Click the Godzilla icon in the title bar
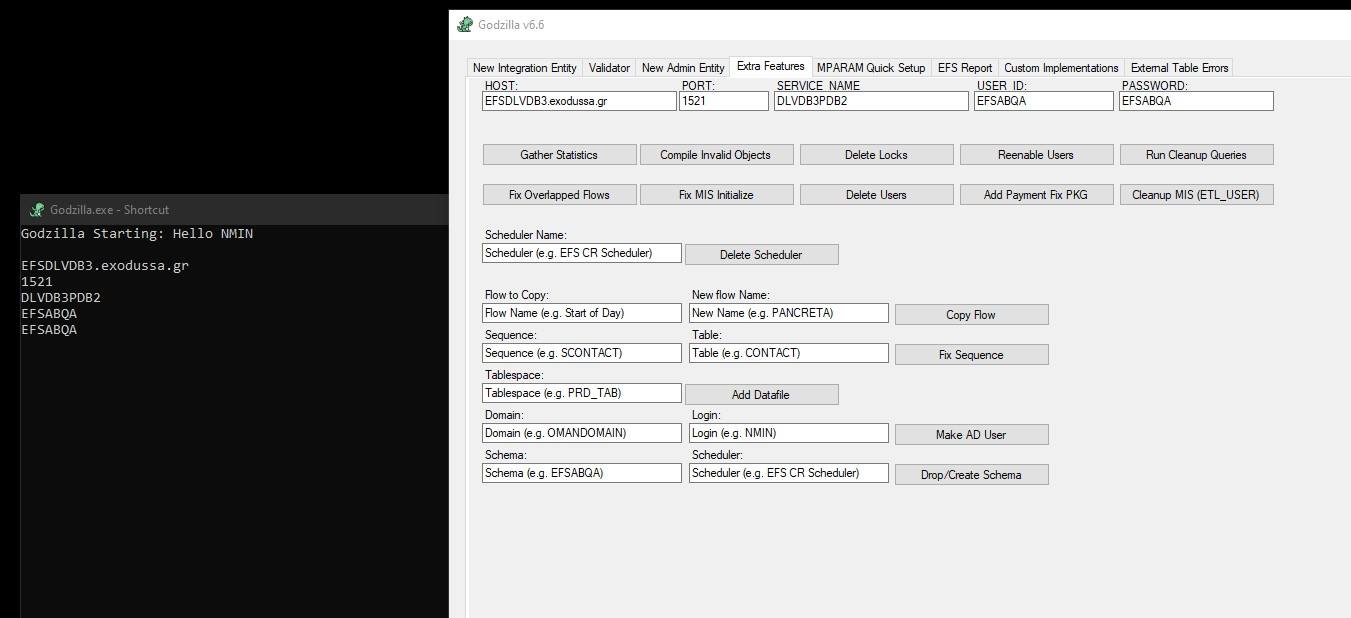This screenshot has height=618, width=1351. click(x=465, y=25)
